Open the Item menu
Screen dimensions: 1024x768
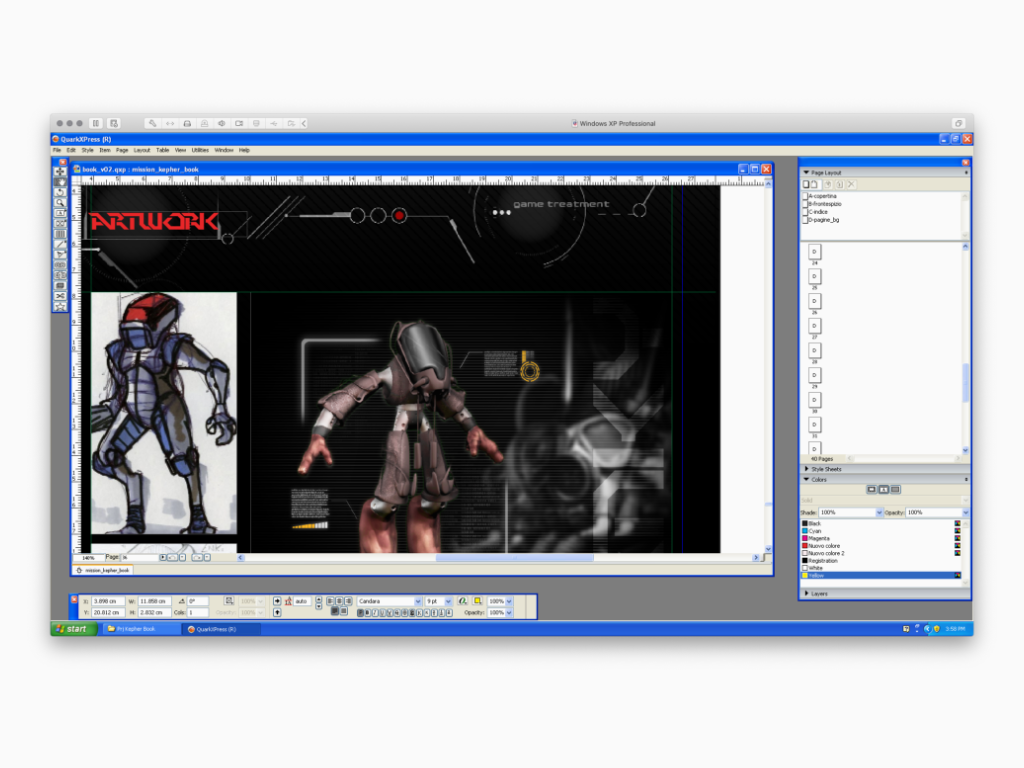point(104,150)
